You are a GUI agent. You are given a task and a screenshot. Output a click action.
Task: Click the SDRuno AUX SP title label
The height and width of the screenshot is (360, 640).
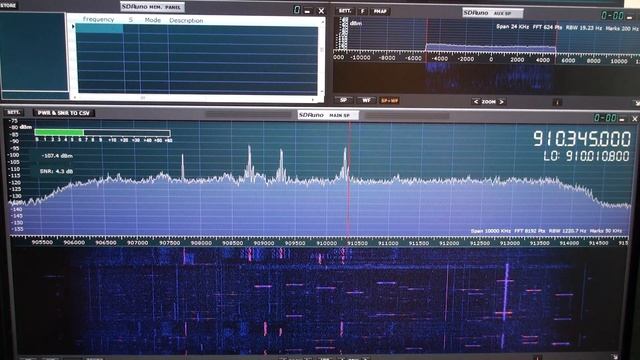pyautogui.click(x=493, y=13)
